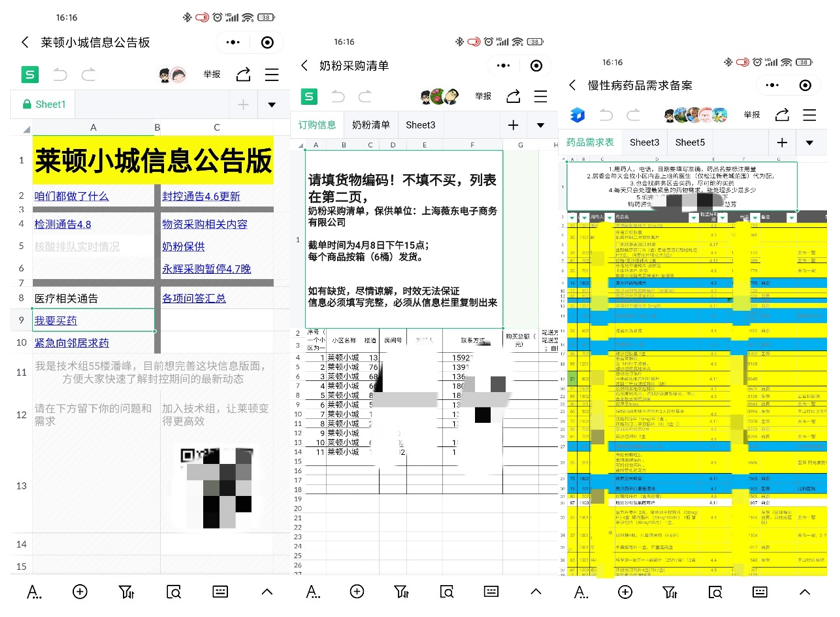Tap green S logo in 莱顿小城信息公告板 toolbar

click(30, 74)
